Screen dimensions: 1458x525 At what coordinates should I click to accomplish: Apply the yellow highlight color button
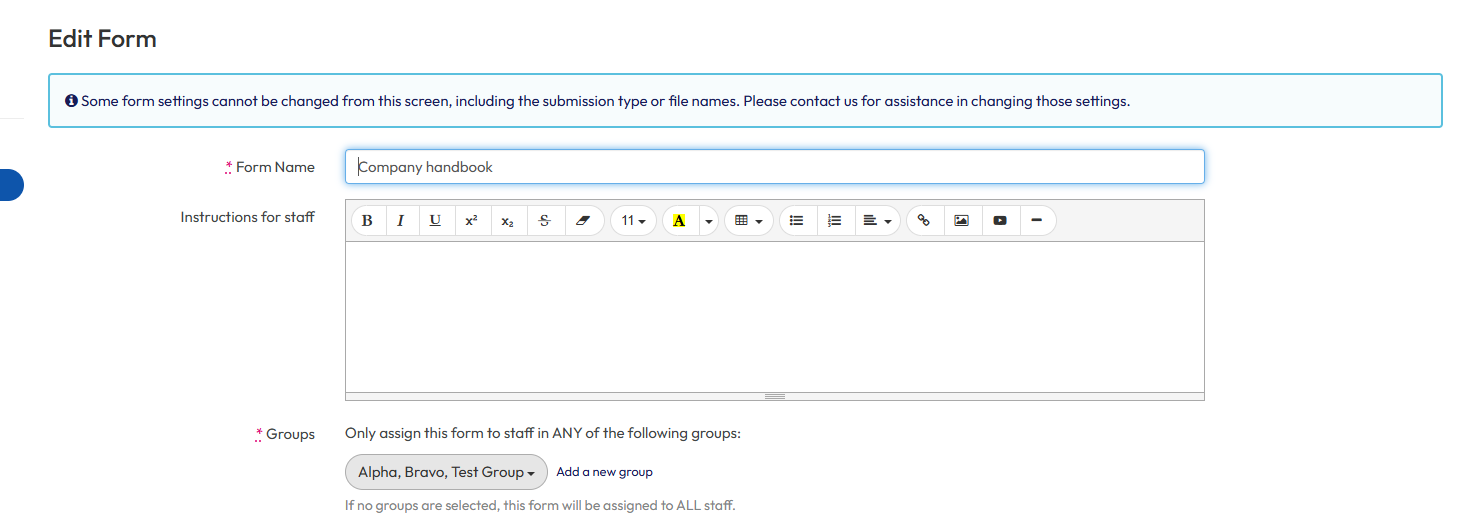pos(679,221)
